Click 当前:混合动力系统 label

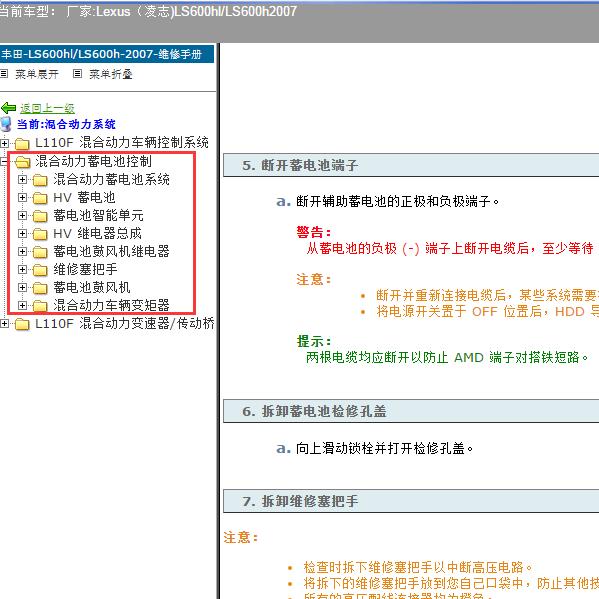tap(66, 124)
